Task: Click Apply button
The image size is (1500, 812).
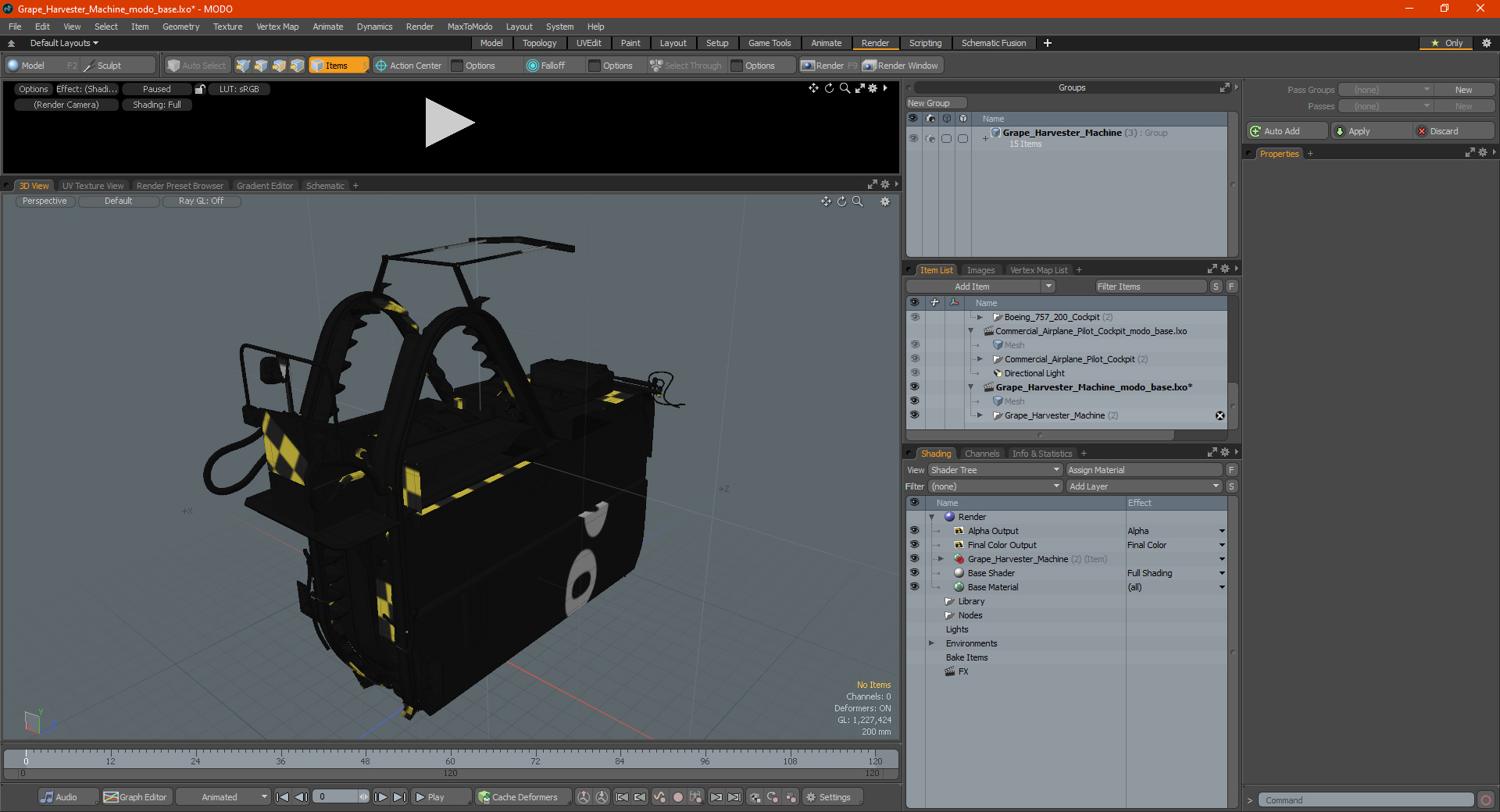Action: coord(1372,131)
